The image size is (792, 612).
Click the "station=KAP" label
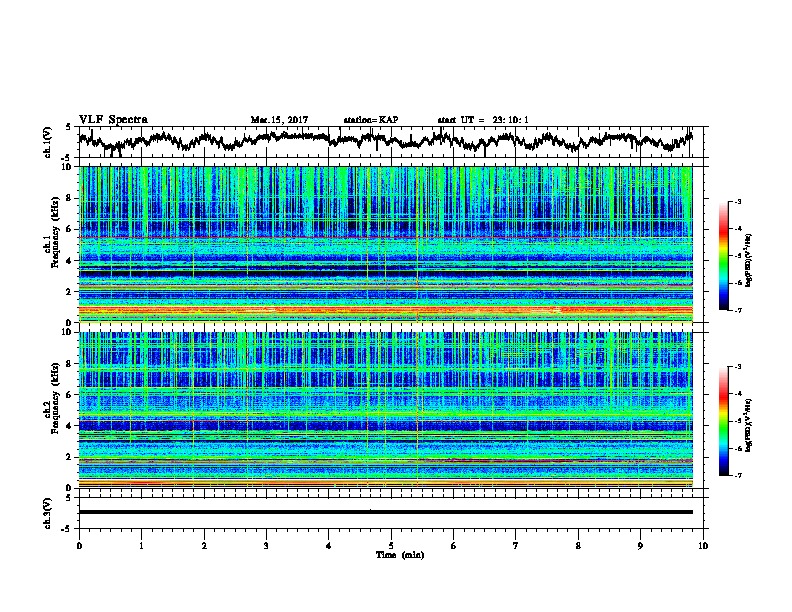point(371,120)
